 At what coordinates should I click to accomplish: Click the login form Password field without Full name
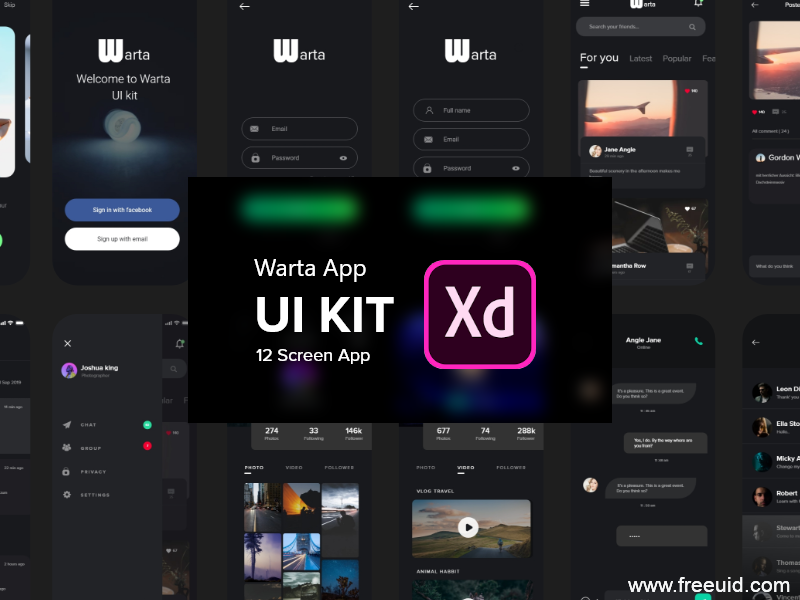click(x=299, y=158)
